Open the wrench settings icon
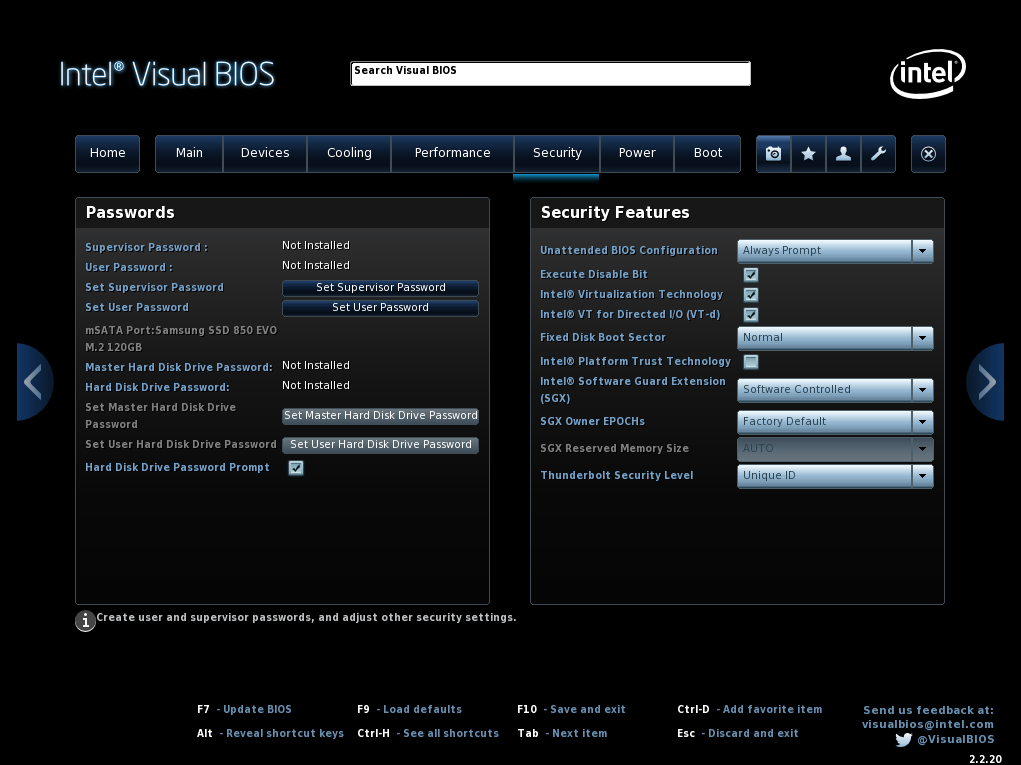This screenshot has height=765, width=1021. [878, 154]
